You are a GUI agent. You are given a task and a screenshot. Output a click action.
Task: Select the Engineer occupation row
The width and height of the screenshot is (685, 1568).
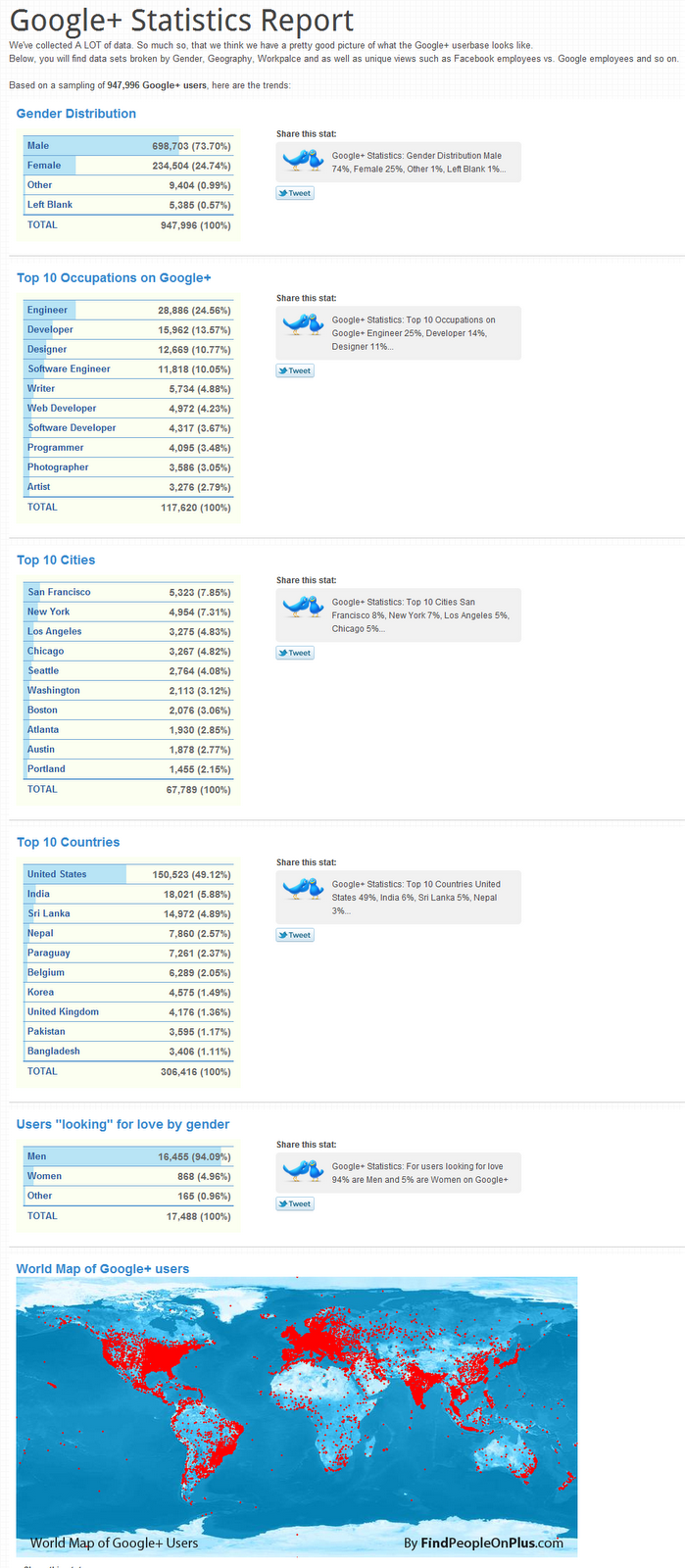pyautogui.click(x=128, y=311)
